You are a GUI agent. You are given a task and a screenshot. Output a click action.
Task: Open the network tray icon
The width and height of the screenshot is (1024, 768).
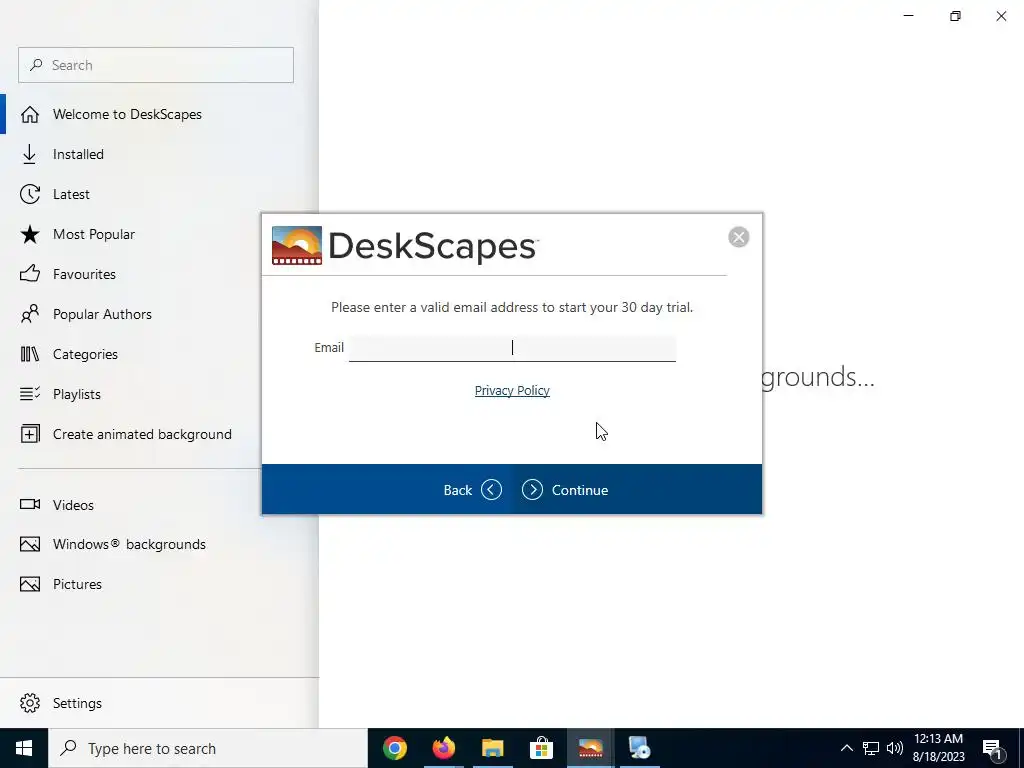pyautogui.click(x=871, y=748)
